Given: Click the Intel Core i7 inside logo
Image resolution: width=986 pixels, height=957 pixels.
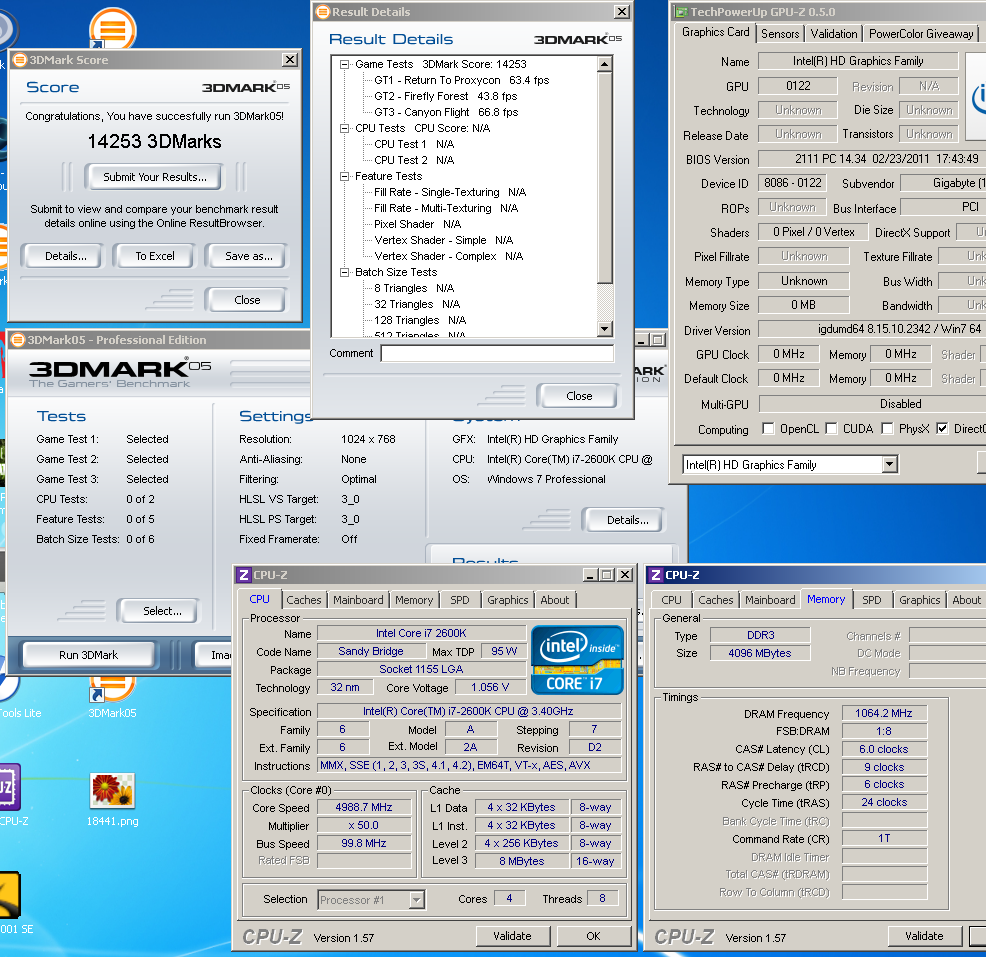Looking at the screenshot, I should [x=577, y=660].
